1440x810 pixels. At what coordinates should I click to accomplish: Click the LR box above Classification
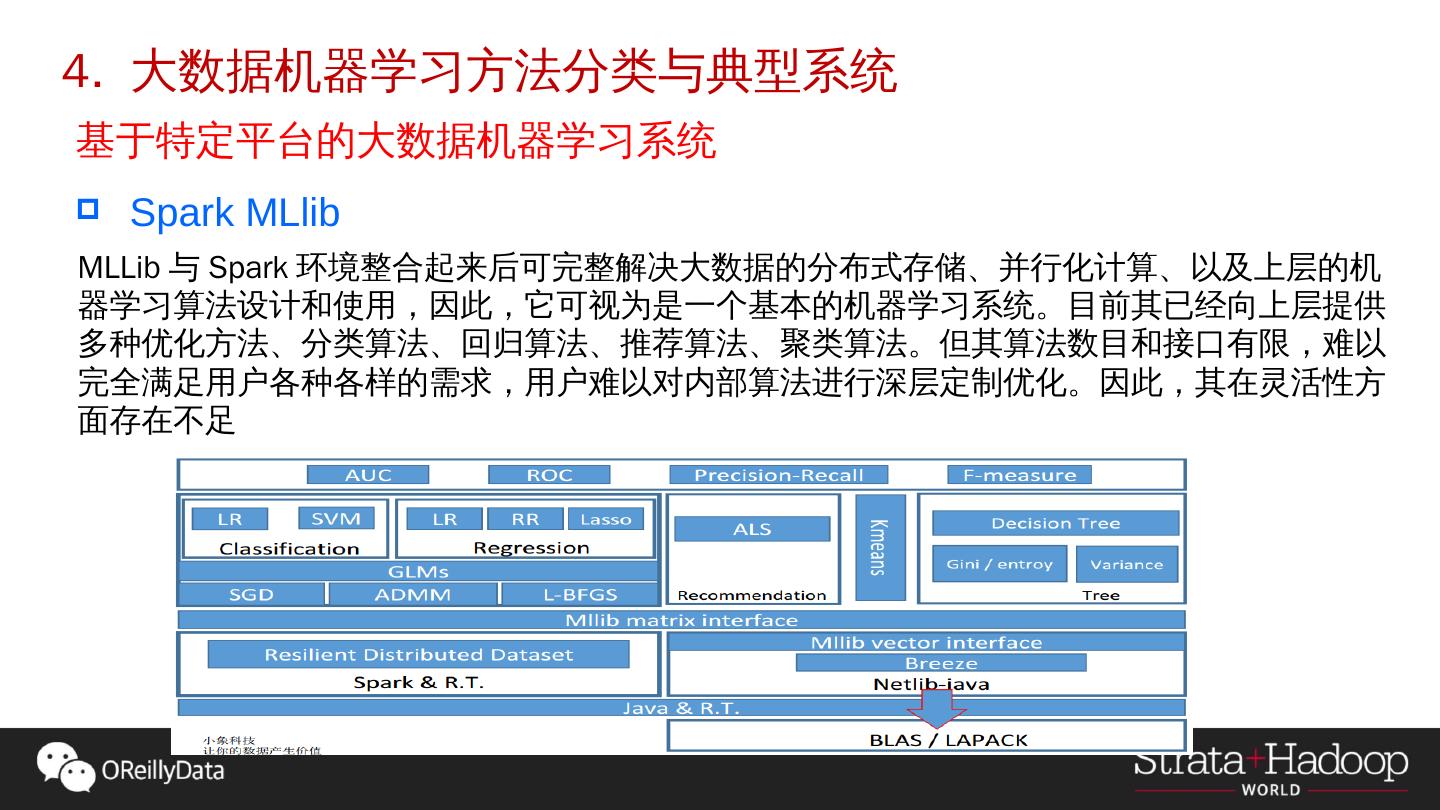[x=230, y=519]
